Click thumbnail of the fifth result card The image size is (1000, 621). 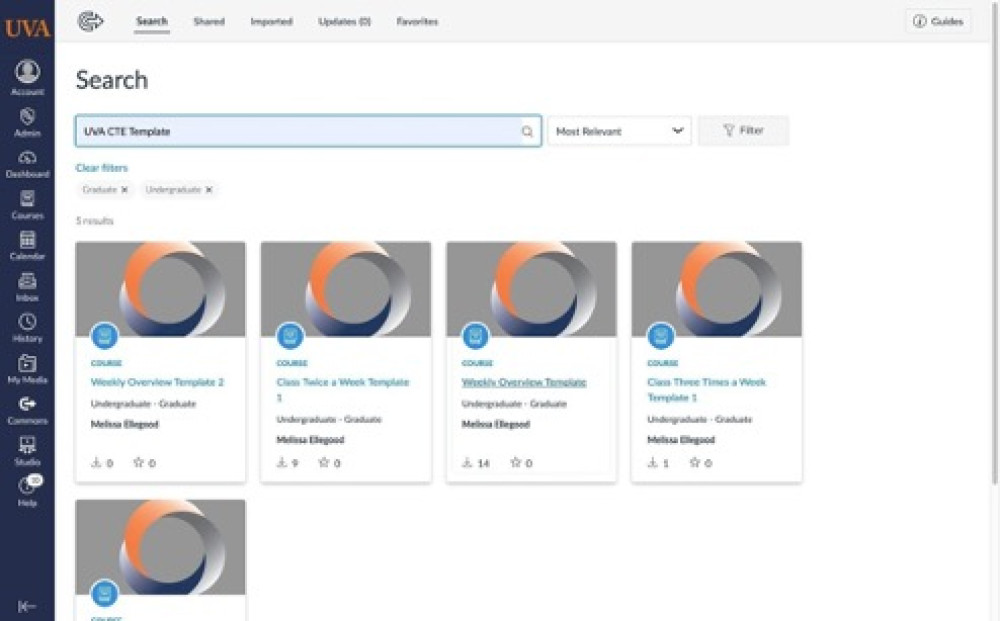click(x=160, y=547)
